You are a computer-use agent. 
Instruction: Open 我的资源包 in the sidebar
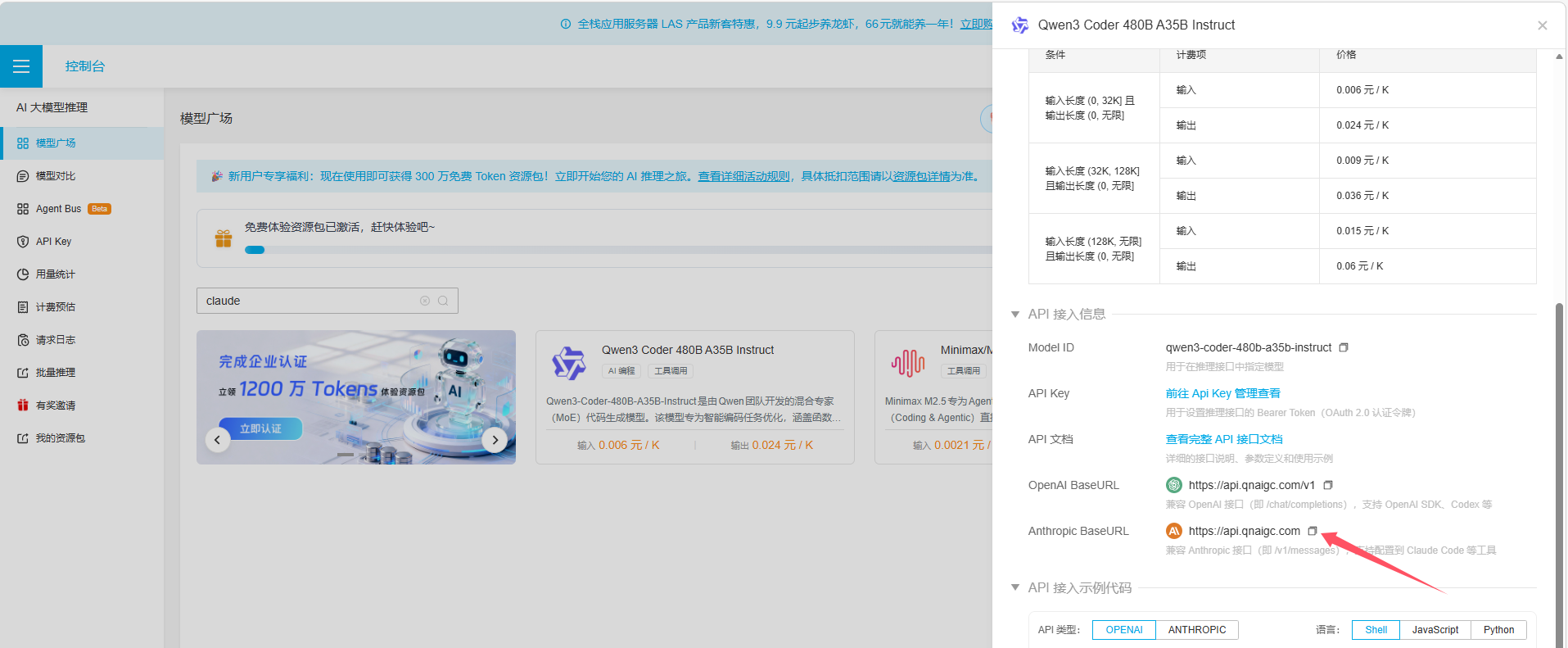[82, 438]
